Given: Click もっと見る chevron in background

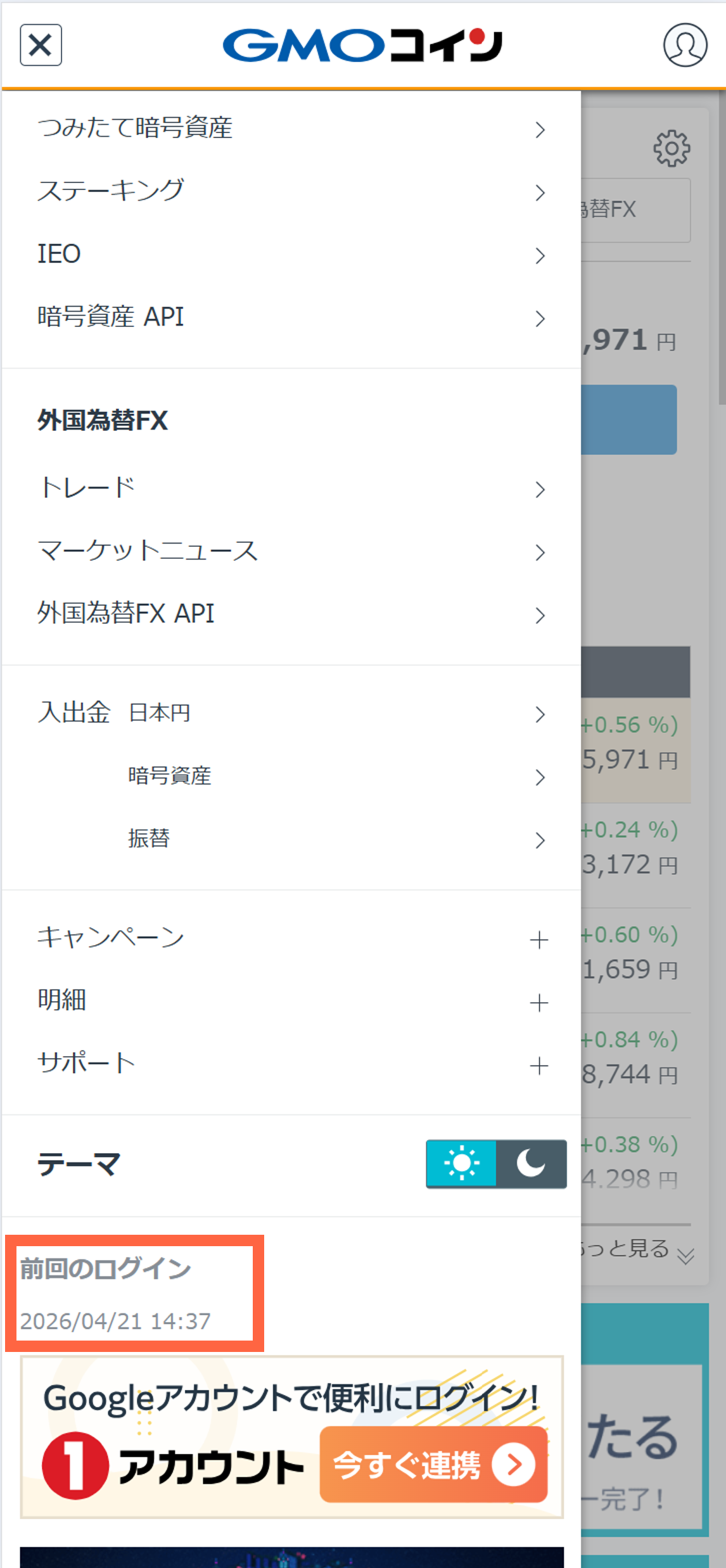Looking at the screenshot, I should pos(685,1256).
